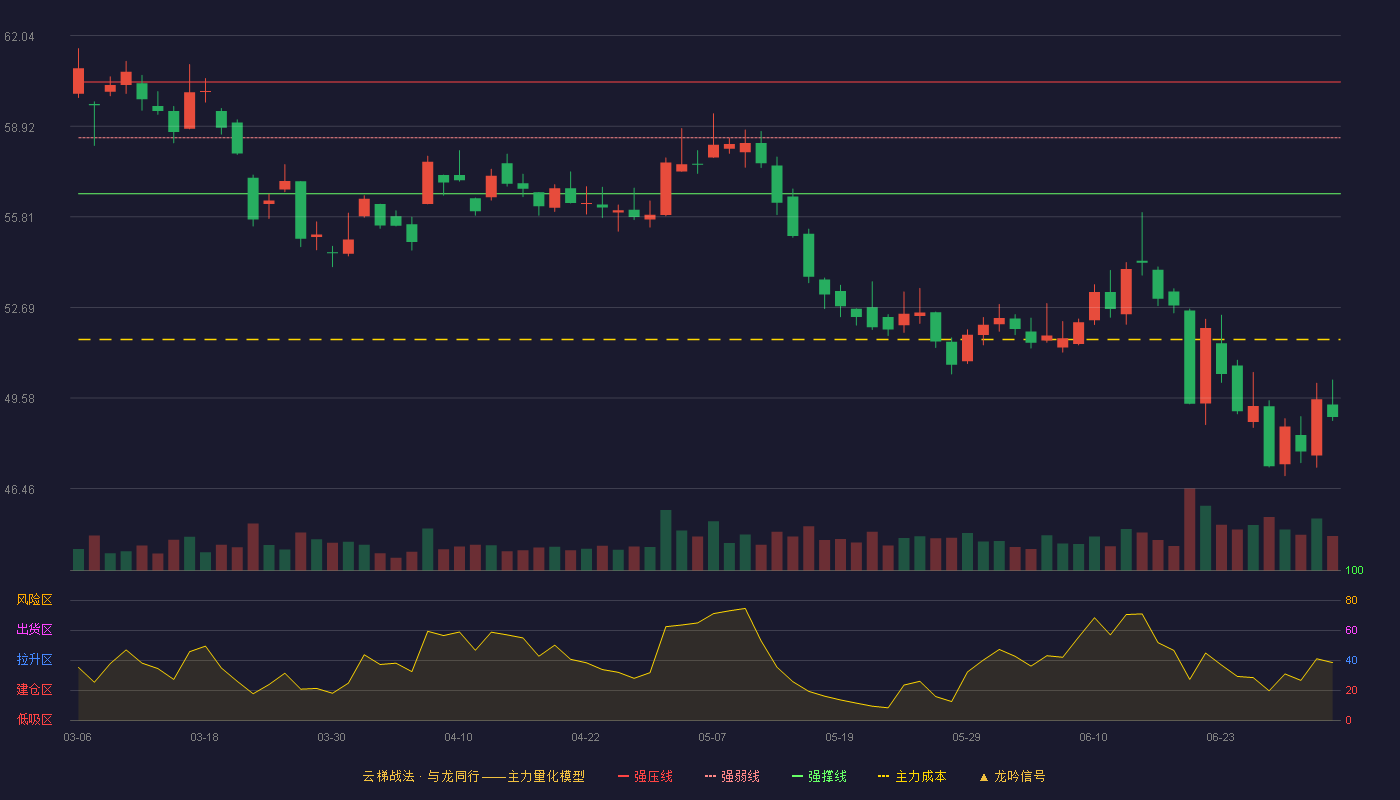This screenshot has width=1400, height=800.
Task: Select the 04-10 date label
Action: [458, 737]
